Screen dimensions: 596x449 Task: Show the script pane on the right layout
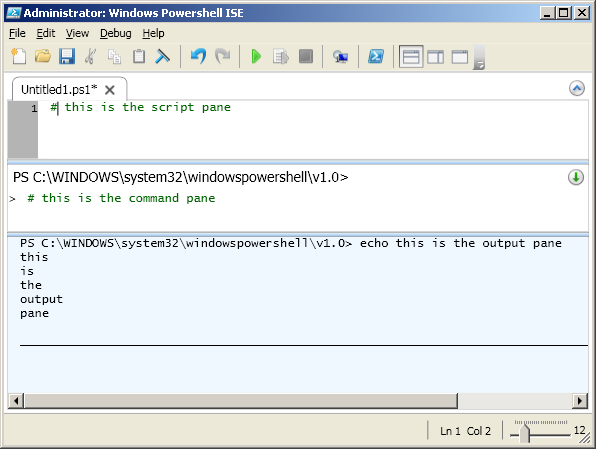(436, 57)
